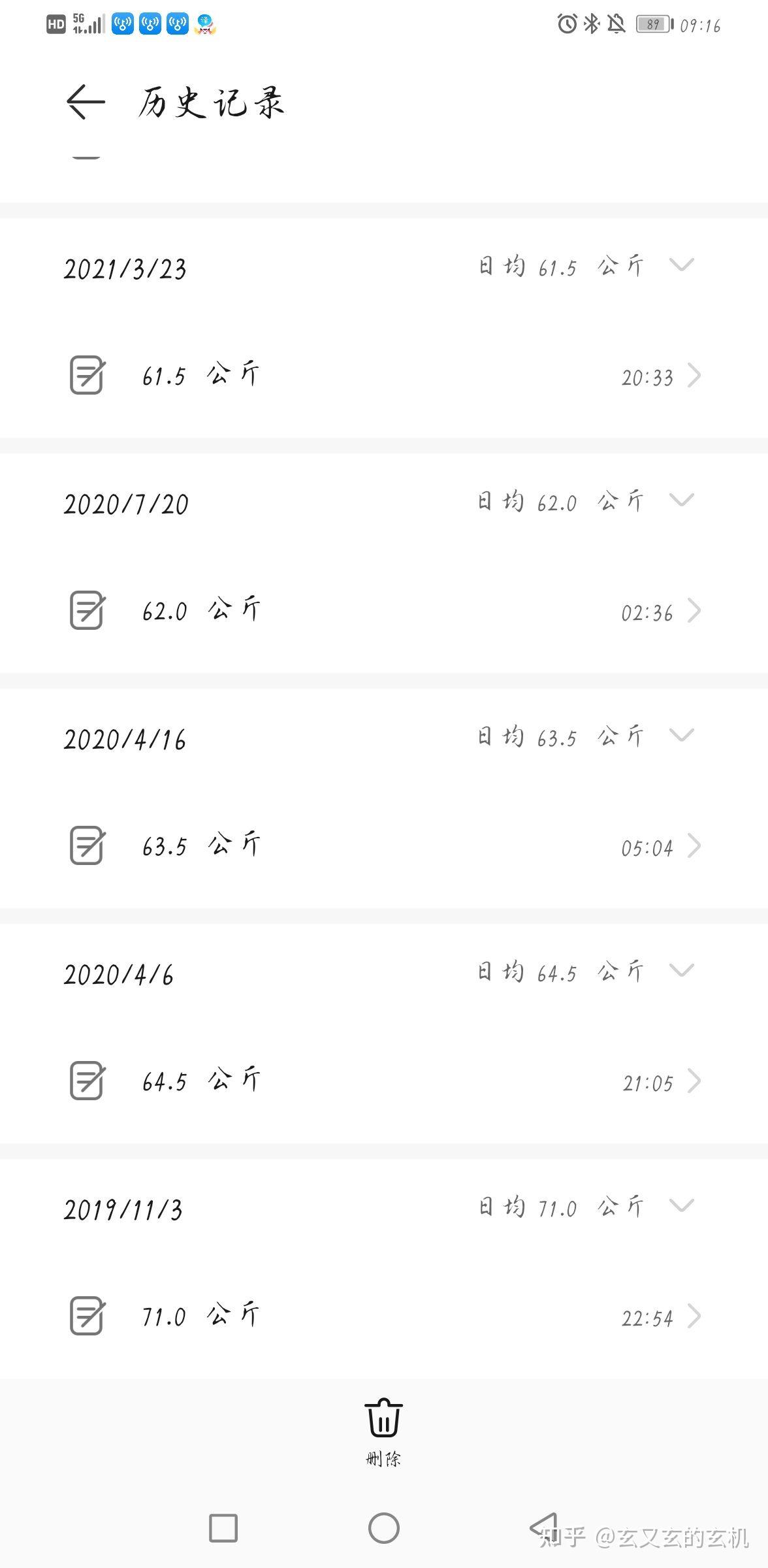Open the 20:33 record detail arrow
768x1568 pixels.
tap(694, 376)
